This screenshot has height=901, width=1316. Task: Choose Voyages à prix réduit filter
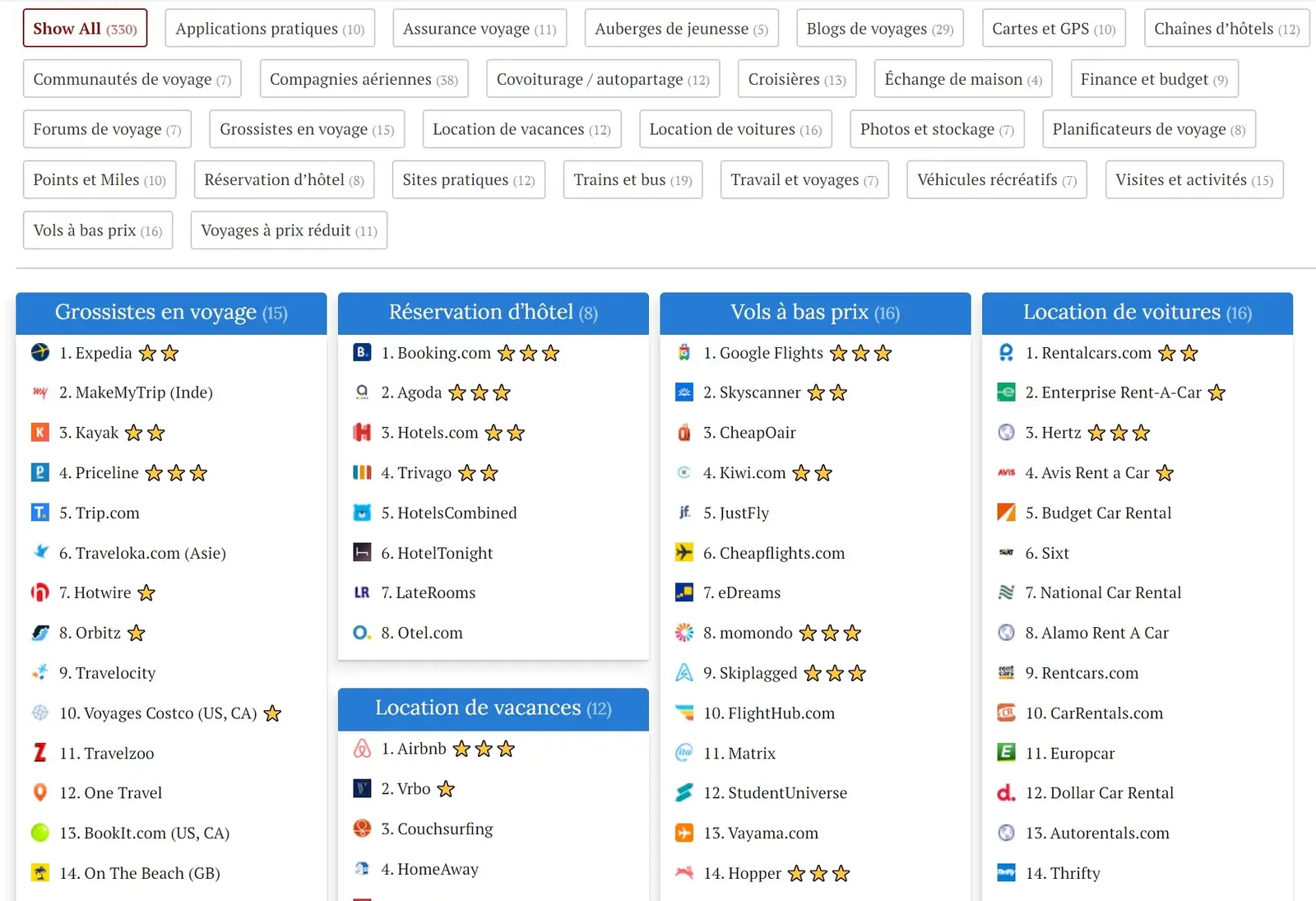[x=289, y=230]
